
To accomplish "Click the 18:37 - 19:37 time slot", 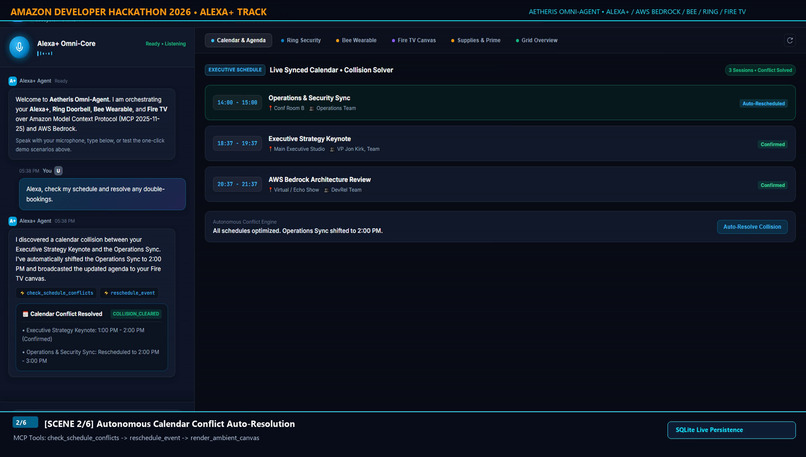I will pyautogui.click(x=237, y=143).
